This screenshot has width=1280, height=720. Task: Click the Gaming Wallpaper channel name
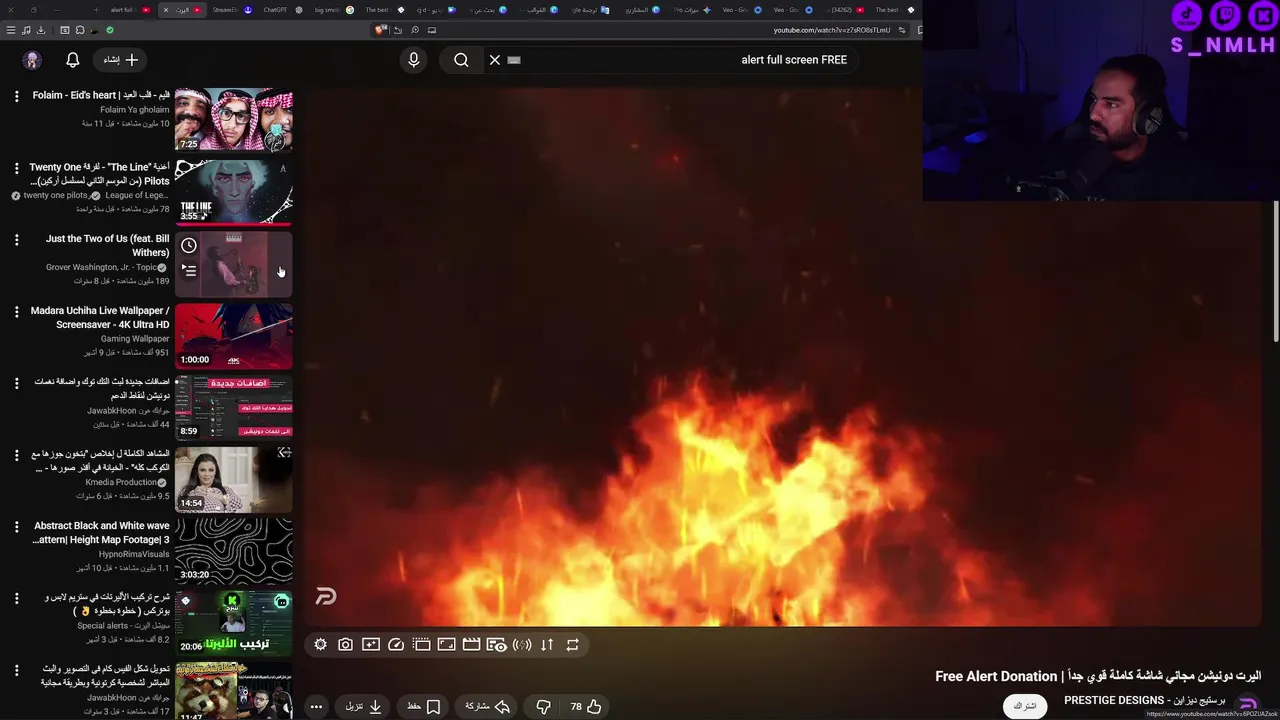pos(135,339)
